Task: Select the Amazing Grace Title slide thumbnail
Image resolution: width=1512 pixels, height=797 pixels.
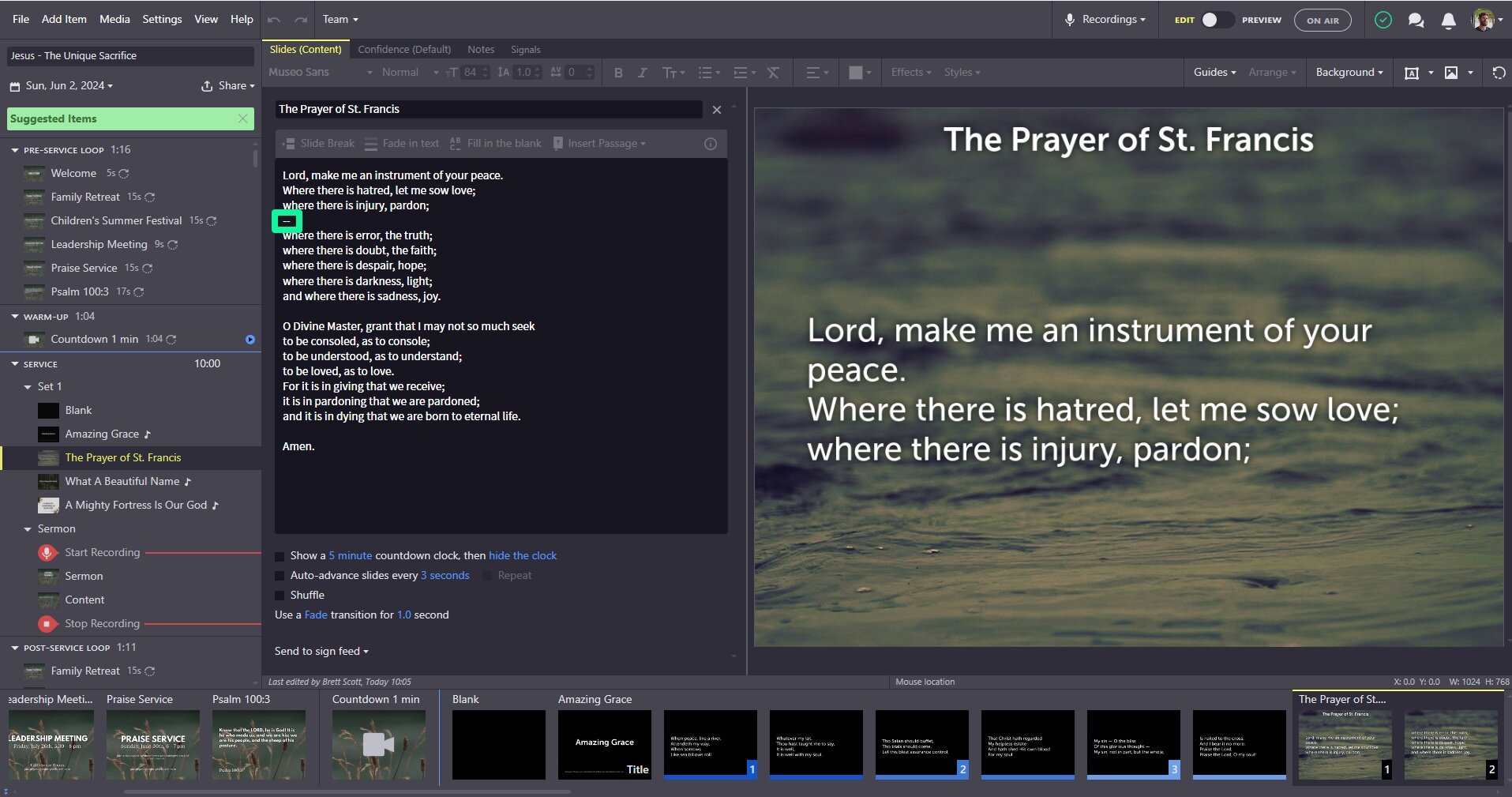Action: [x=605, y=745]
